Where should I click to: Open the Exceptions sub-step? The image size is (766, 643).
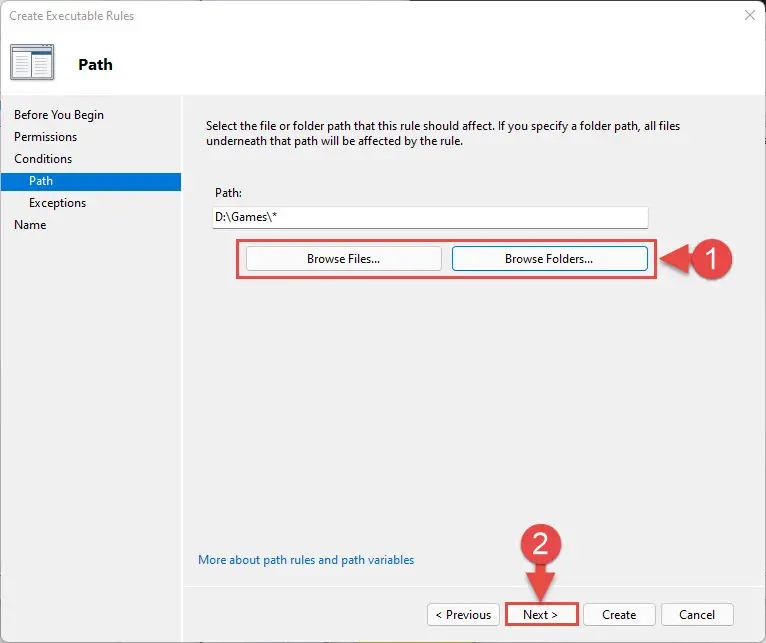click(x=57, y=203)
